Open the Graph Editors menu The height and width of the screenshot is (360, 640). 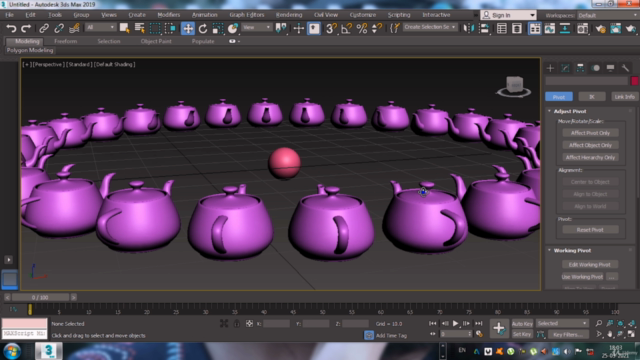[x=247, y=15]
